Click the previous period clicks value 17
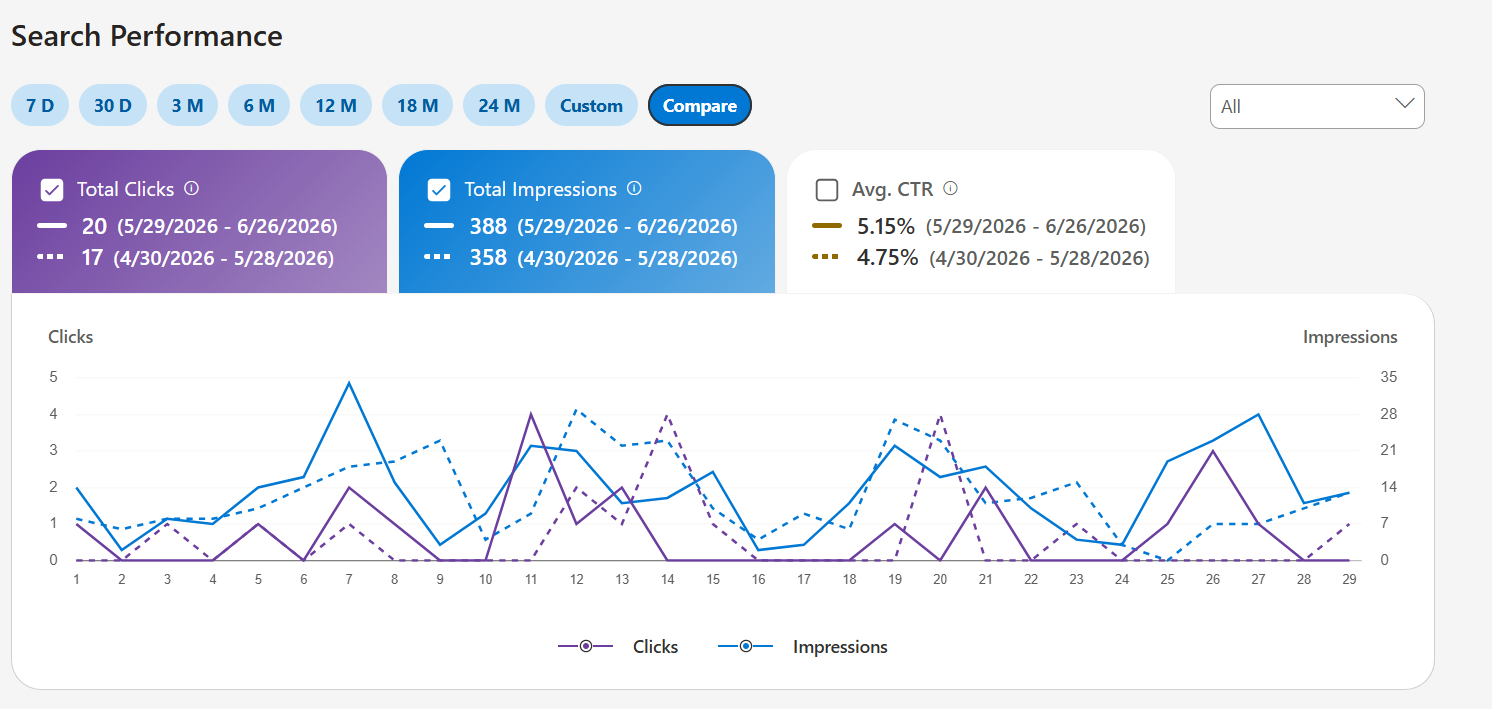This screenshot has width=1492, height=709. coord(92,258)
